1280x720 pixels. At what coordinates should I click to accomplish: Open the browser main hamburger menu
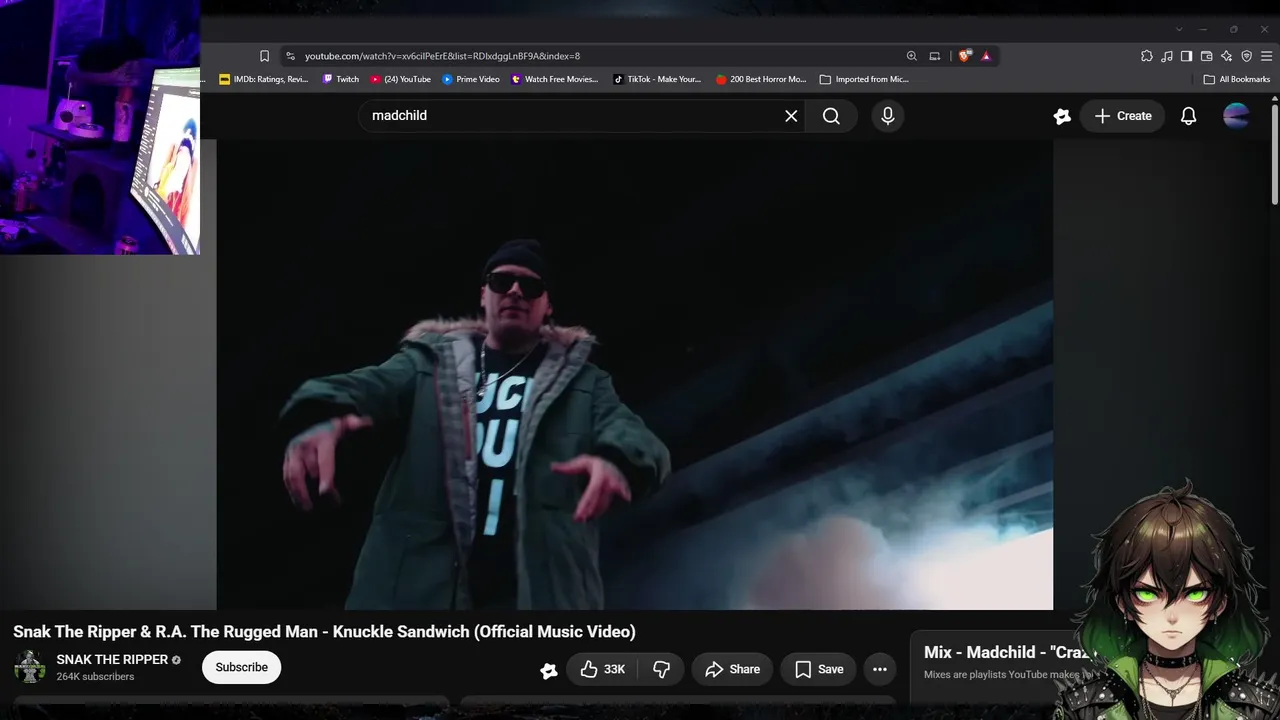(x=1267, y=56)
